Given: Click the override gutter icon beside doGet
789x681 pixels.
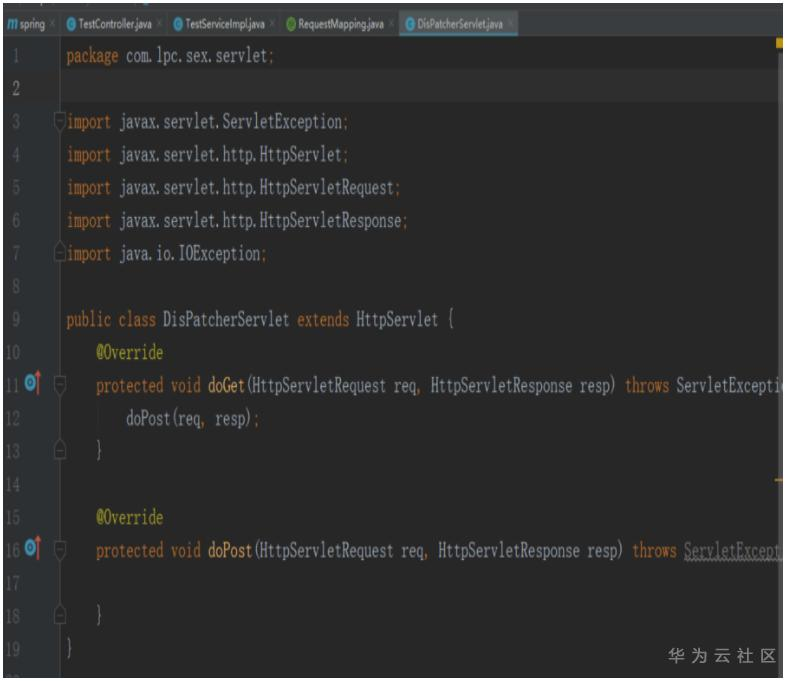Looking at the screenshot, I should coord(33,384).
